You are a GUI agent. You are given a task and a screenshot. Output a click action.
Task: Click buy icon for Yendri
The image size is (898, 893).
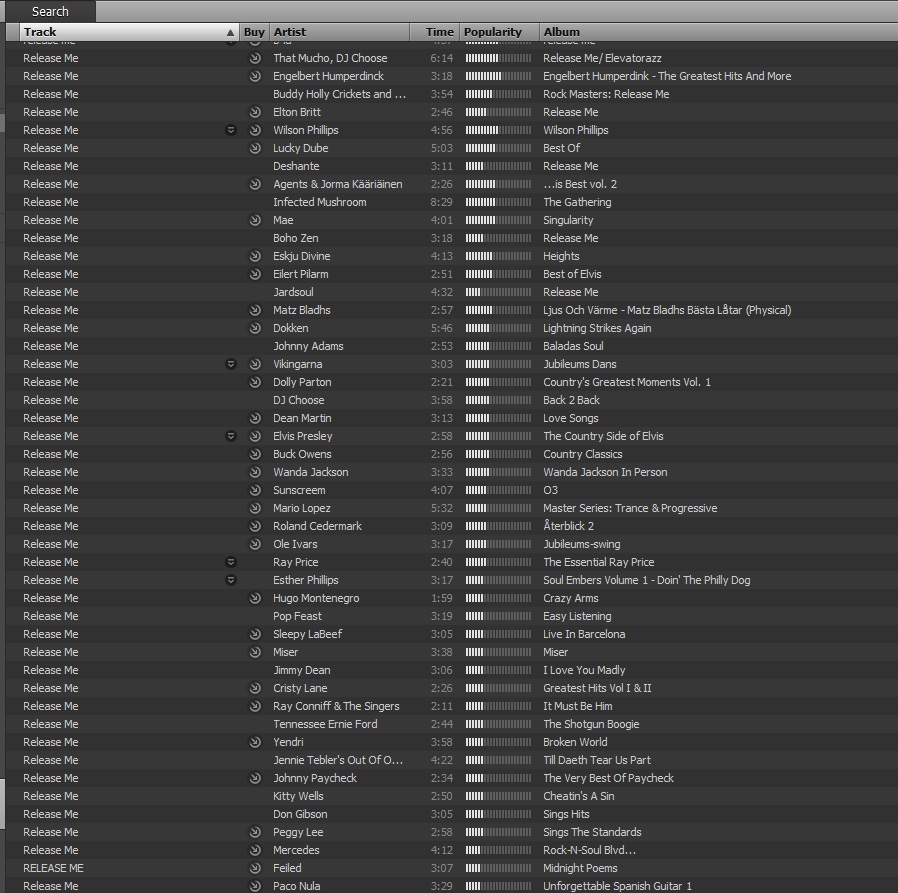click(x=255, y=742)
